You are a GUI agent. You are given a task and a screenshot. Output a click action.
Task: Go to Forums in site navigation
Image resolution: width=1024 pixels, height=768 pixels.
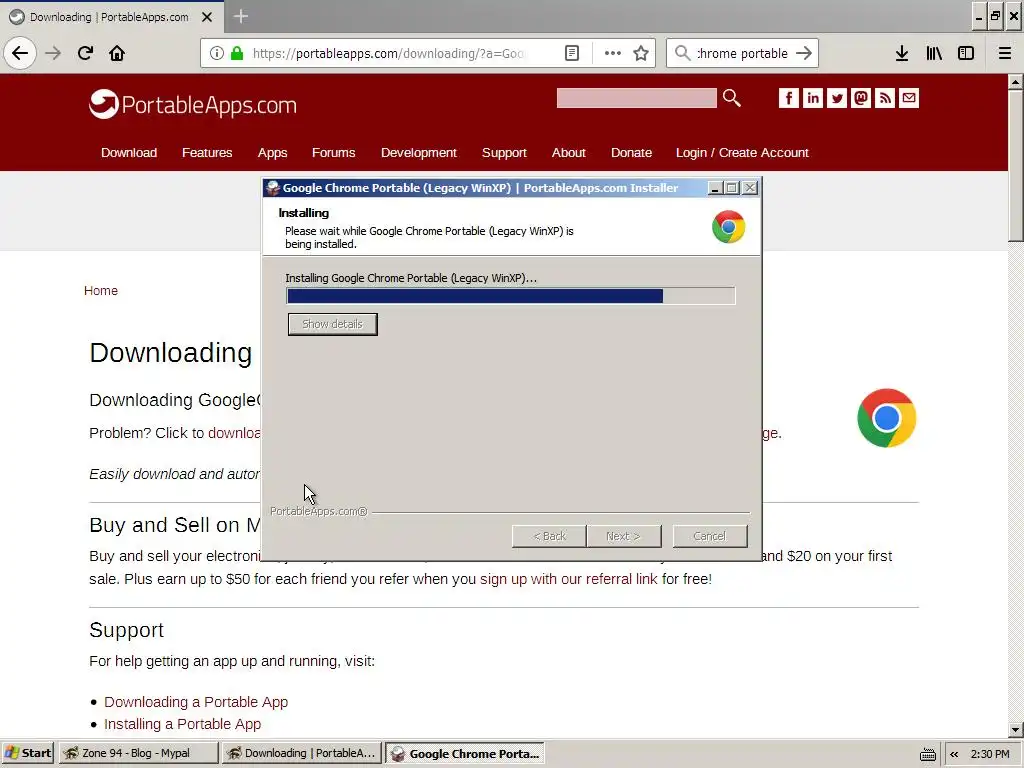(x=333, y=152)
